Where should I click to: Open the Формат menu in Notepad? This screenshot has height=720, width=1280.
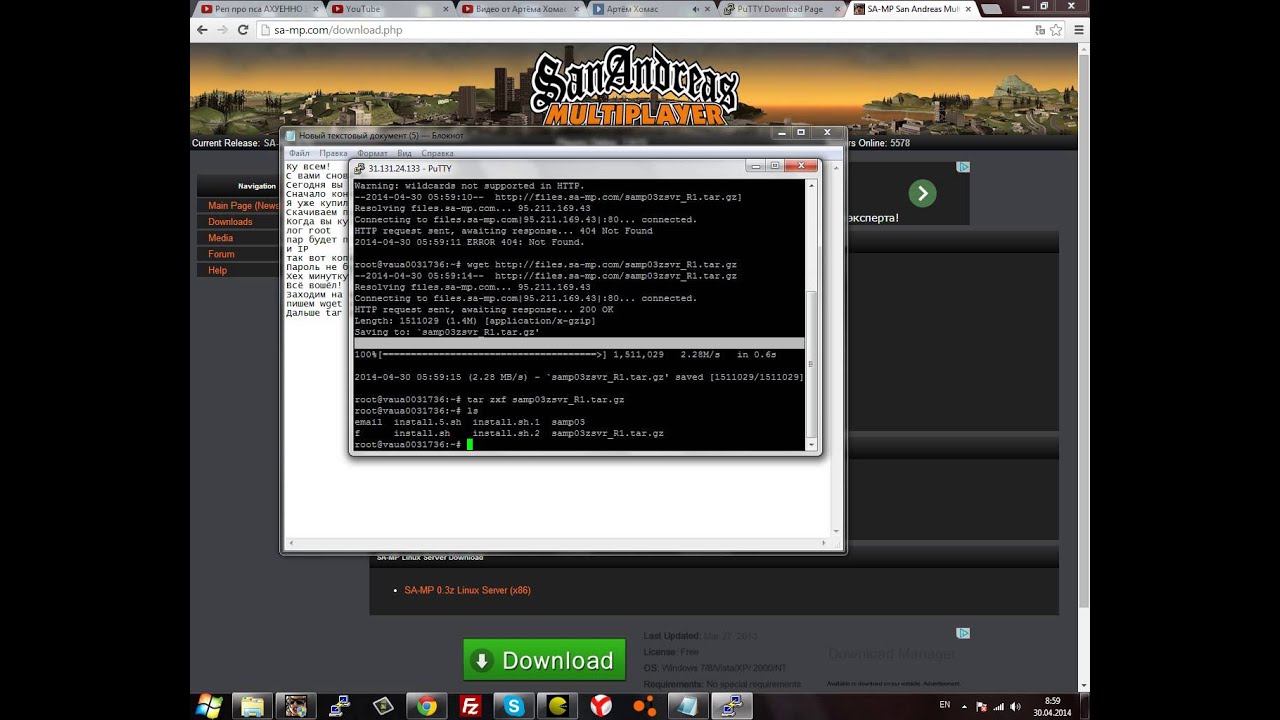[x=372, y=153]
